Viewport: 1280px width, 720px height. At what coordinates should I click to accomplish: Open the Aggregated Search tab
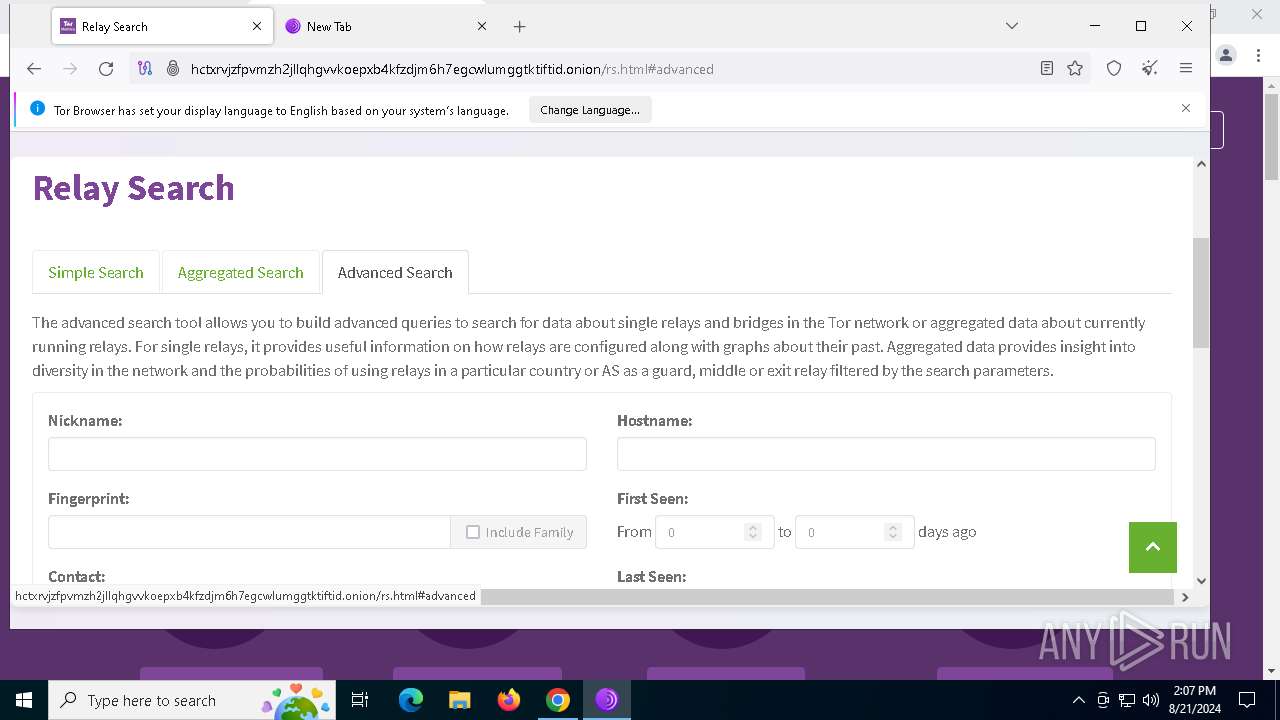tap(240, 272)
